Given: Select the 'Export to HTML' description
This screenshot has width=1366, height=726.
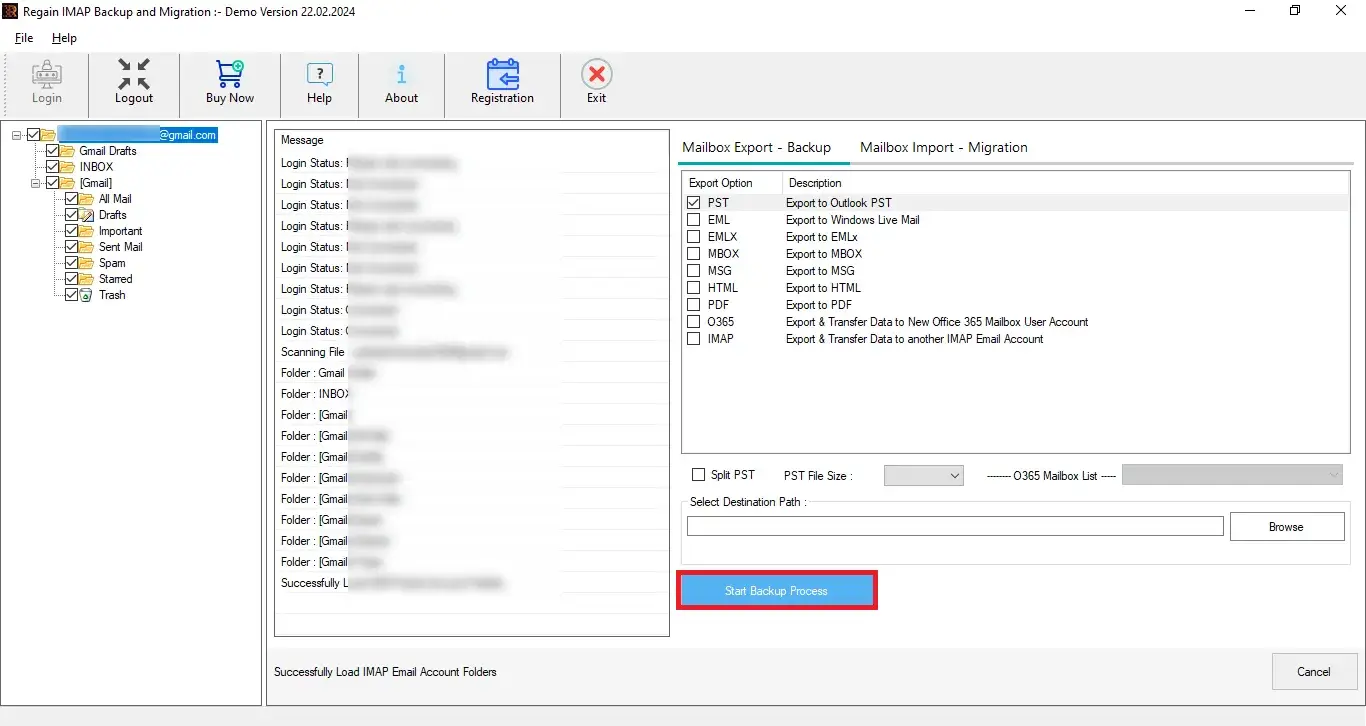Looking at the screenshot, I should coord(823,288).
